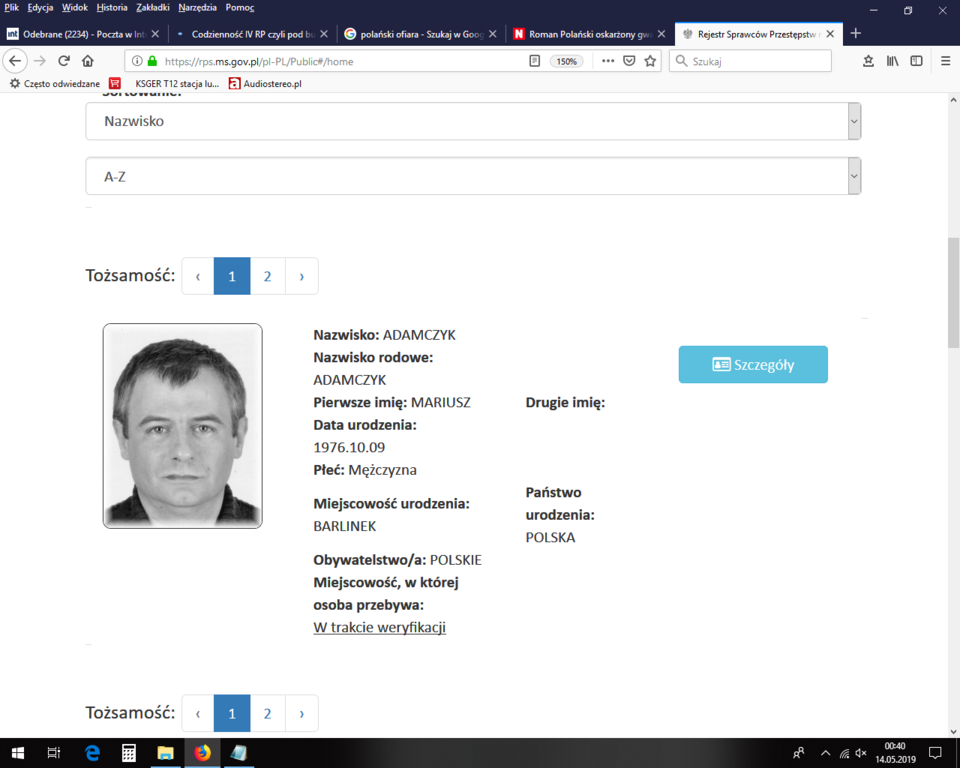
Task: Open the Narzędzia menu
Action: pyautogui.click(x=197, y=7)
